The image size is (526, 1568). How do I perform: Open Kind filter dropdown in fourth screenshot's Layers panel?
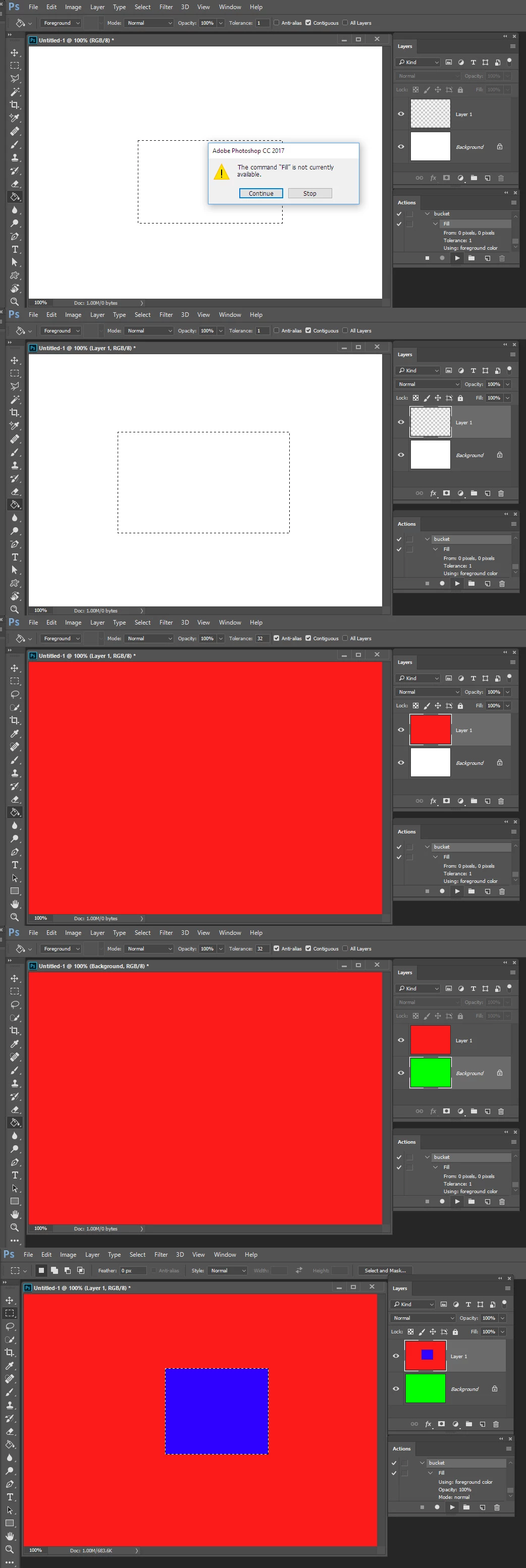tap(417, 988)
